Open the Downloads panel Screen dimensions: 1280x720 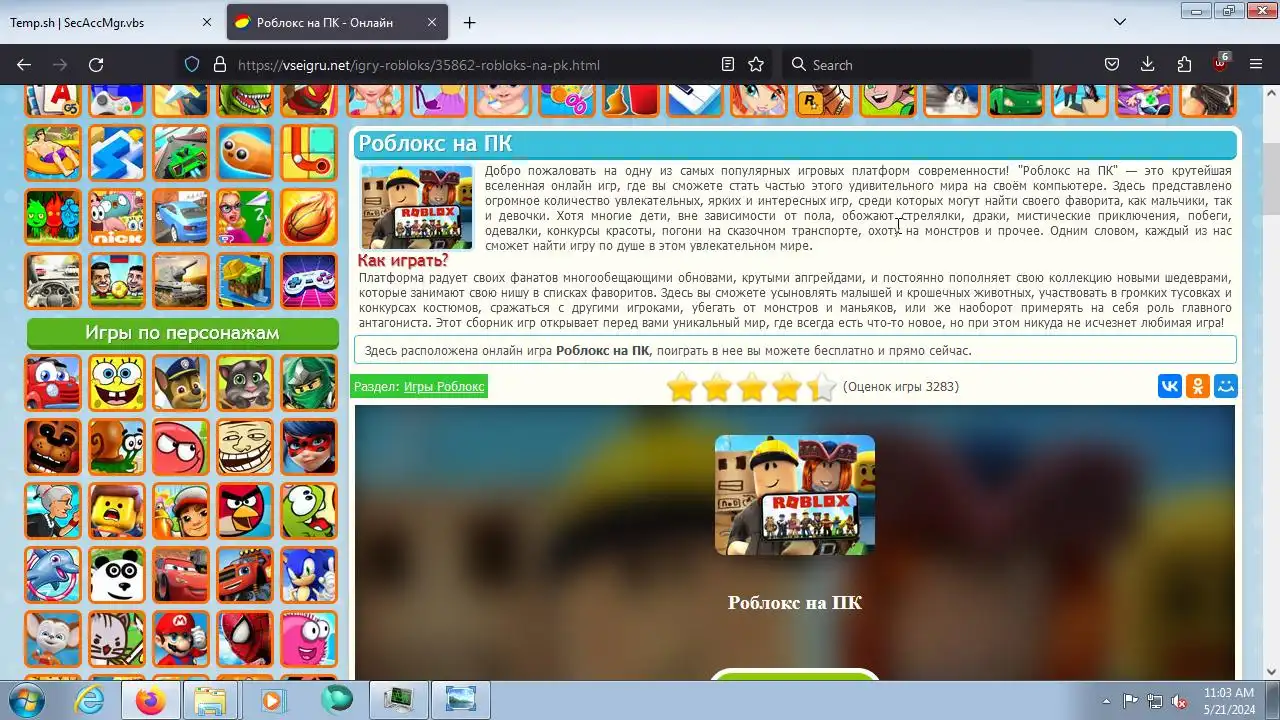(1148, 64)
